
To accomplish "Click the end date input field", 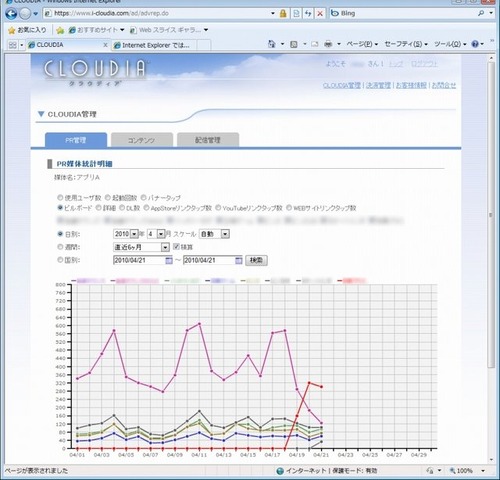I will (209, 260).
